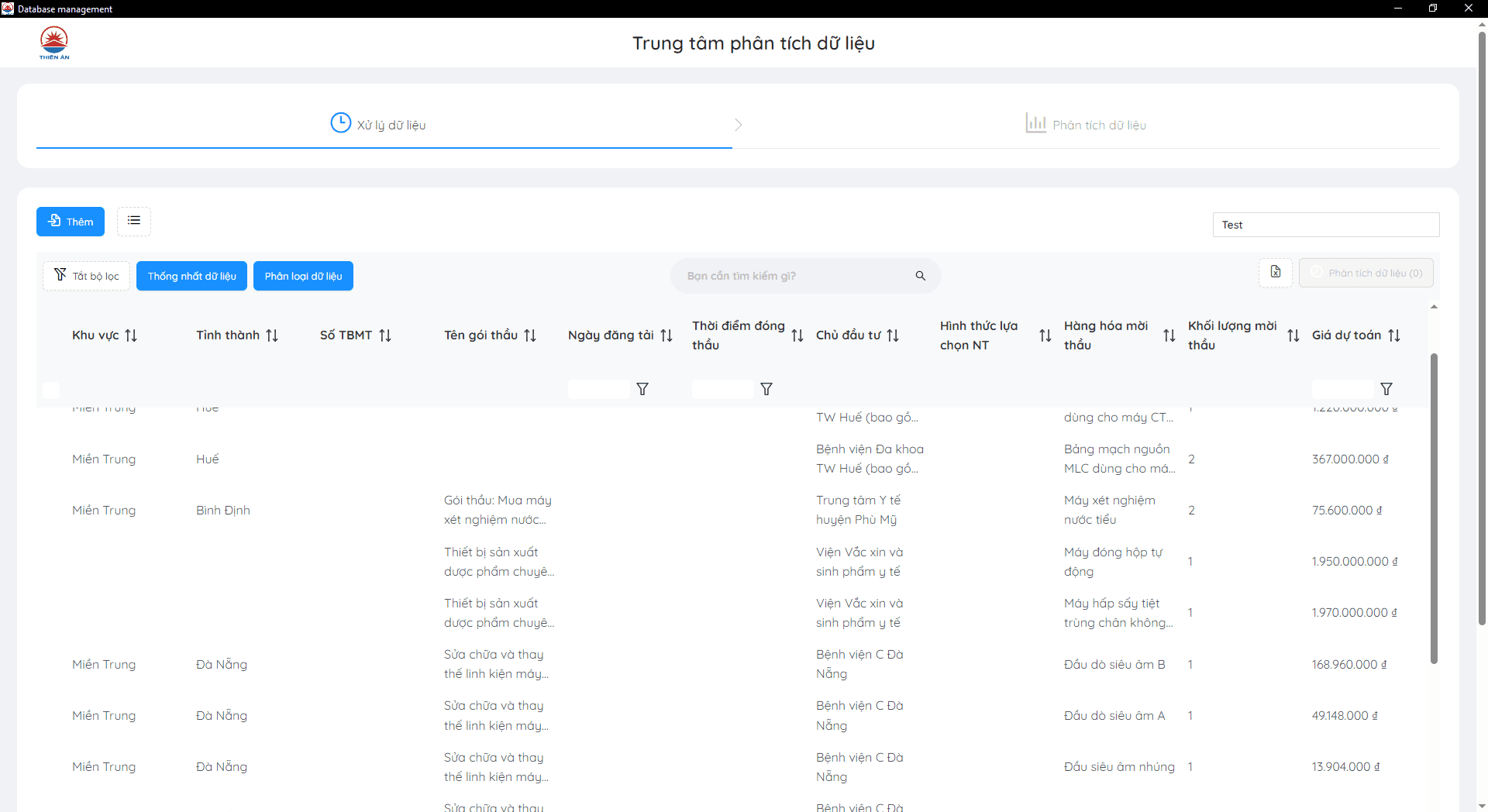Click the table vertical scrollbar thumb
The width and height of the screenshot is (1488, 812).
[x=1434, y=508]
